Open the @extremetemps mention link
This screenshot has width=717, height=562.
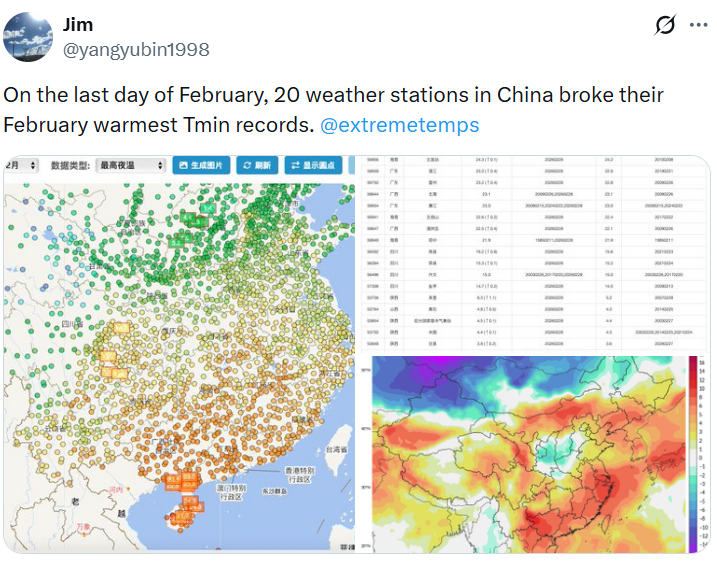[399, 125]
